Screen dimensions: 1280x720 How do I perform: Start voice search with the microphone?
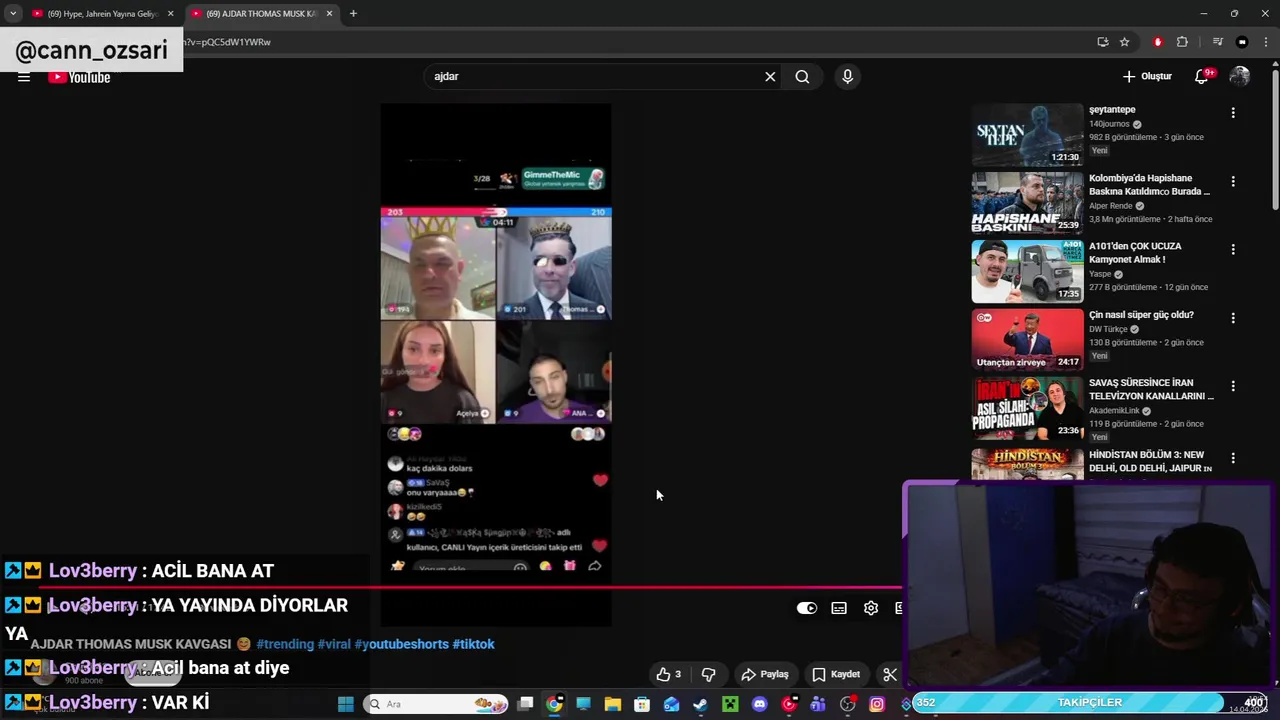click(847, 77)
